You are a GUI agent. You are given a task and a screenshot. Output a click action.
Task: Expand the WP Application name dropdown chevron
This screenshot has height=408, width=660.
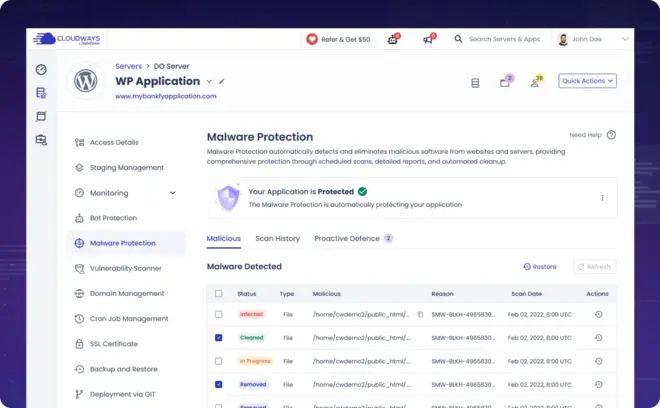pos(209,81)
